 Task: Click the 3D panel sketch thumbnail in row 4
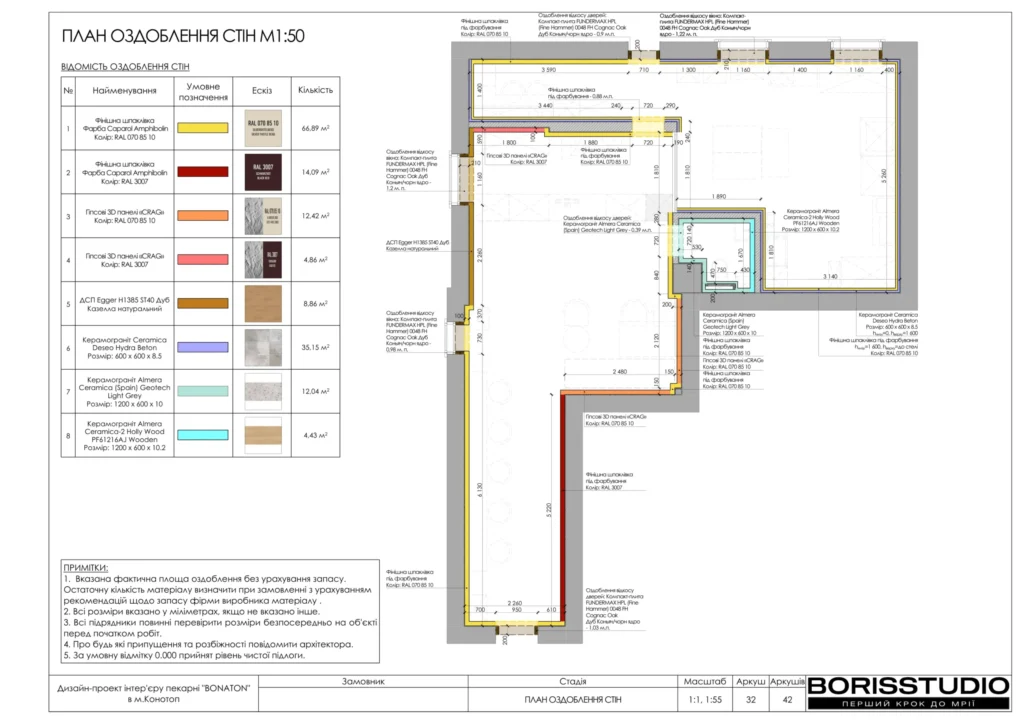click(x=263, y=260)
